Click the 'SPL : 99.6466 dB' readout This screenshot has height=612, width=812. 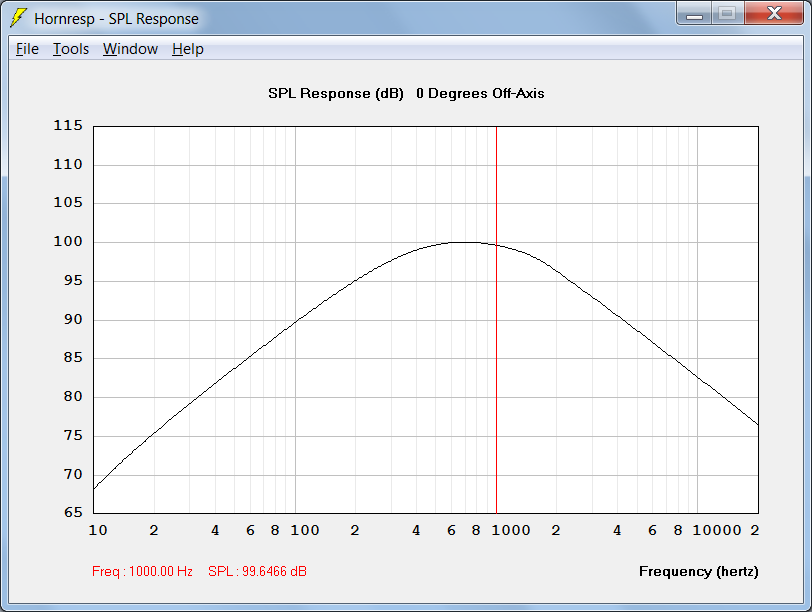coord(257,572)
